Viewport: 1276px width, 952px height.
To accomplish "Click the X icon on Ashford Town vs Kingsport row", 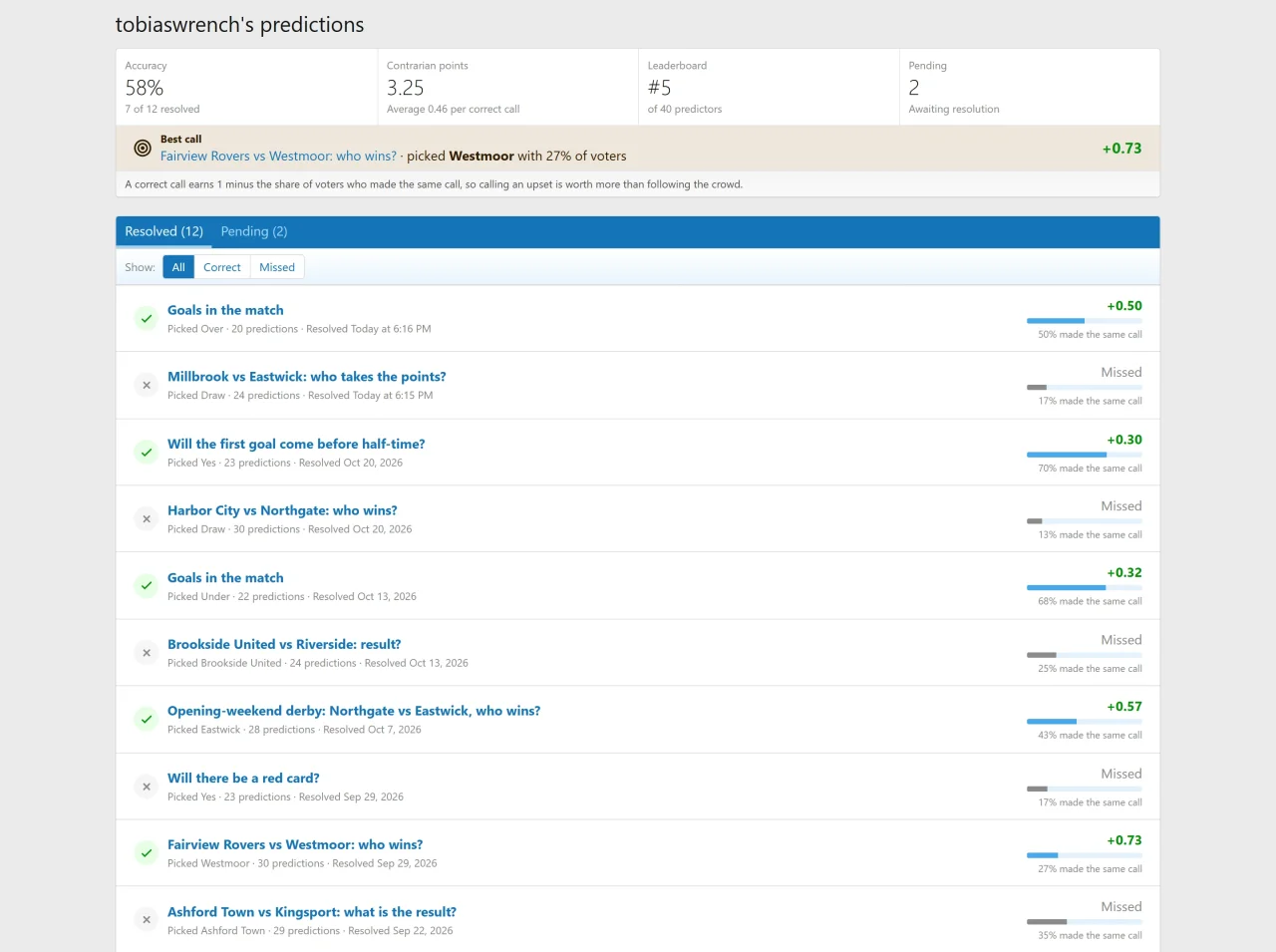I will pyautogui.click(x=147, y=919).
